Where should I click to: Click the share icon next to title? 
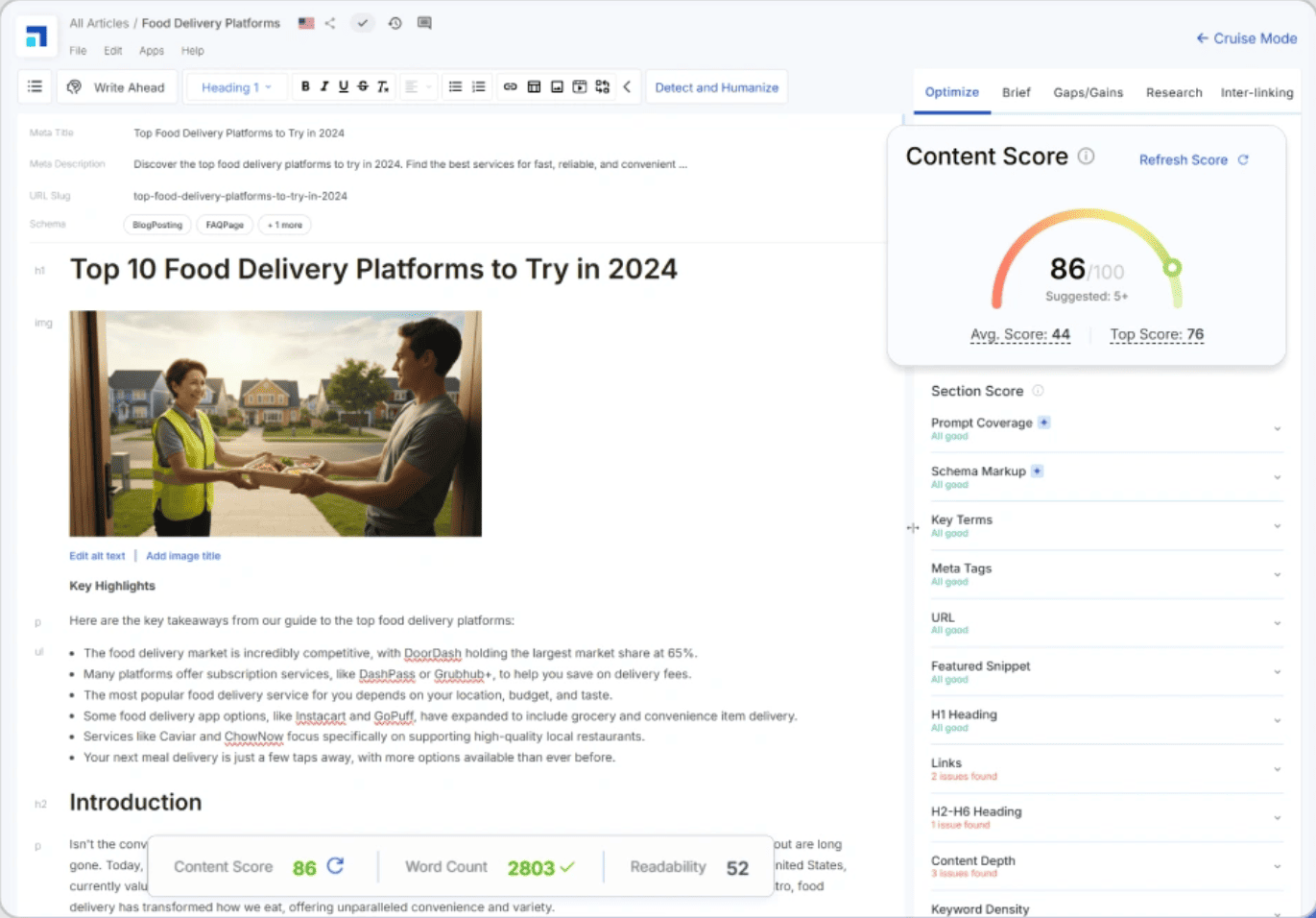pyautogui.click(x=330, y=23)
